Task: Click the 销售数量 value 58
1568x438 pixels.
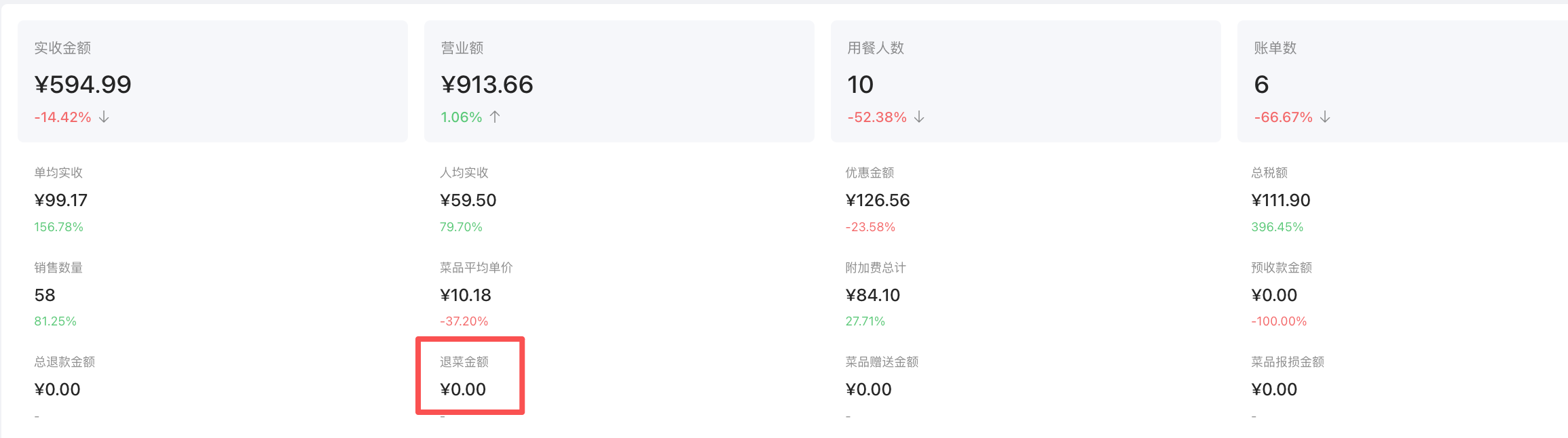Action: click(45, 296)
